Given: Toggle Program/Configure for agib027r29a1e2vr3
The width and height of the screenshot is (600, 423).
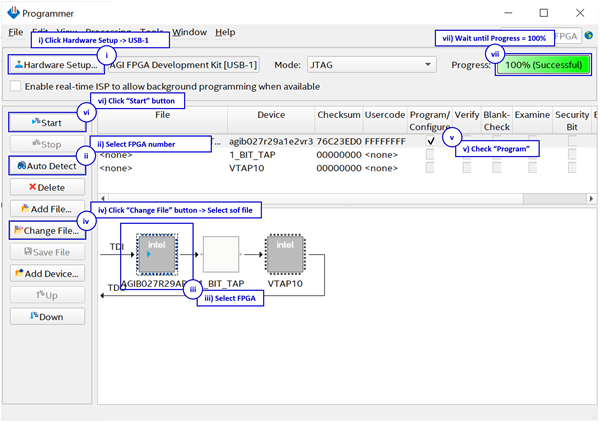Looking at the screenshot, I should click(x=430, y=141).
